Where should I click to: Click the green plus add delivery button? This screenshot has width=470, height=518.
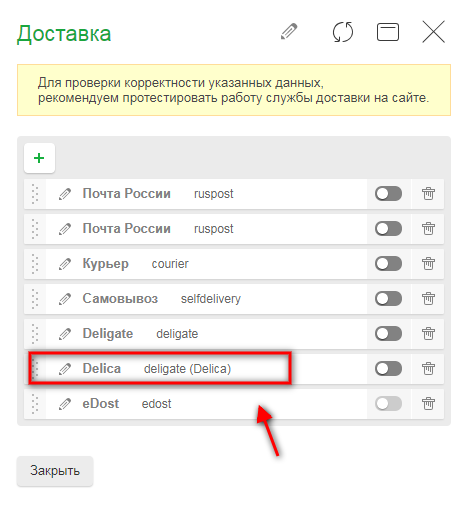(39, 158)
